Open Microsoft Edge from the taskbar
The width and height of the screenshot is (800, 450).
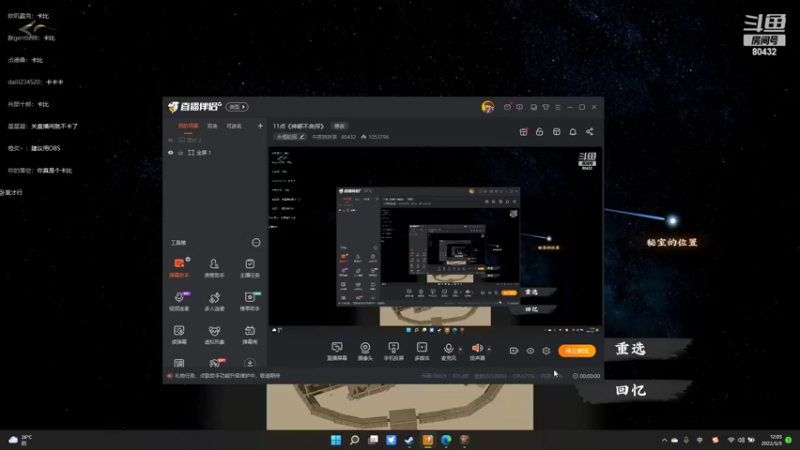click(446, 440)
